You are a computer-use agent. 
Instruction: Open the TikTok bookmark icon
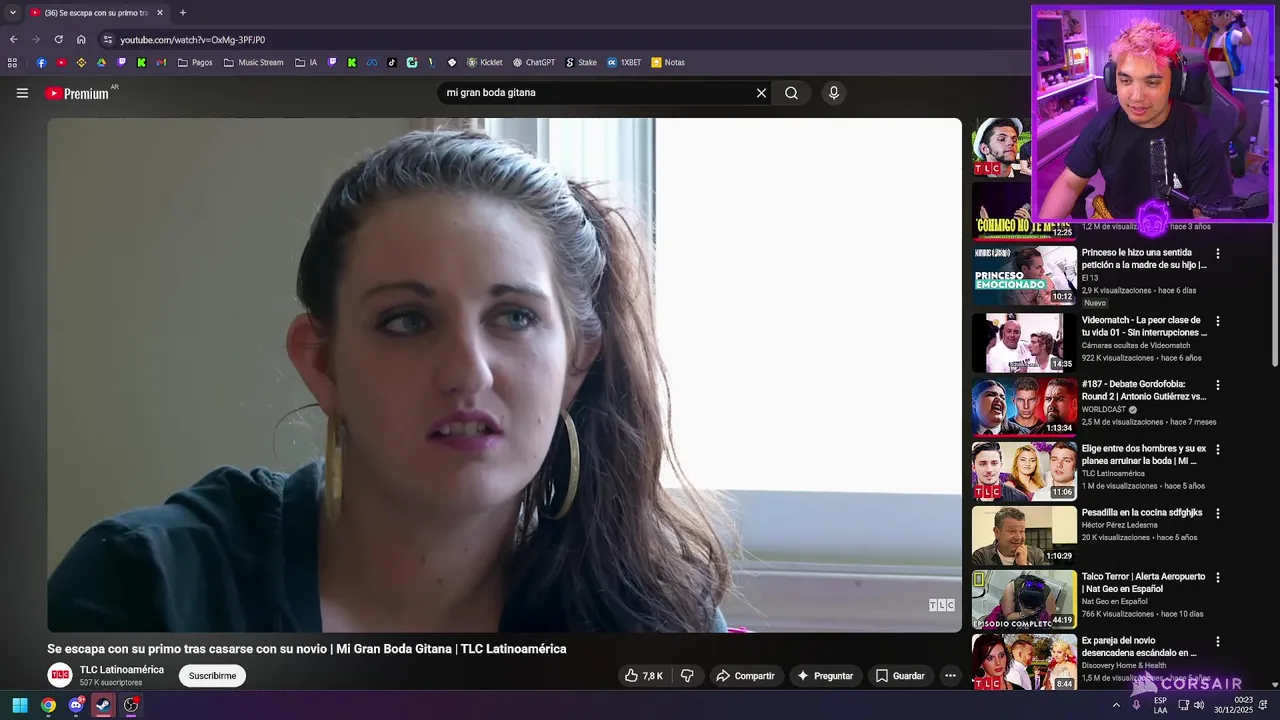click(392, 62)
